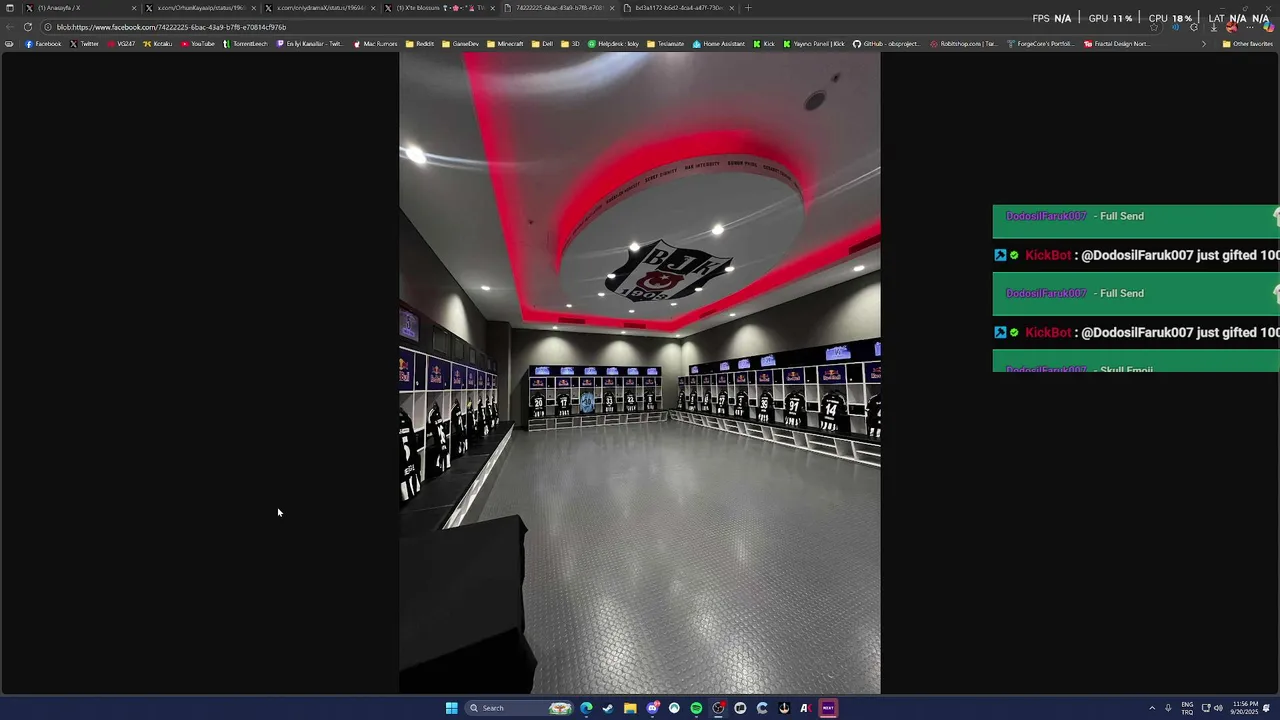Expand the Minecraft bookmarks folder
1280x720 pixels.
(x=505, y=44)
